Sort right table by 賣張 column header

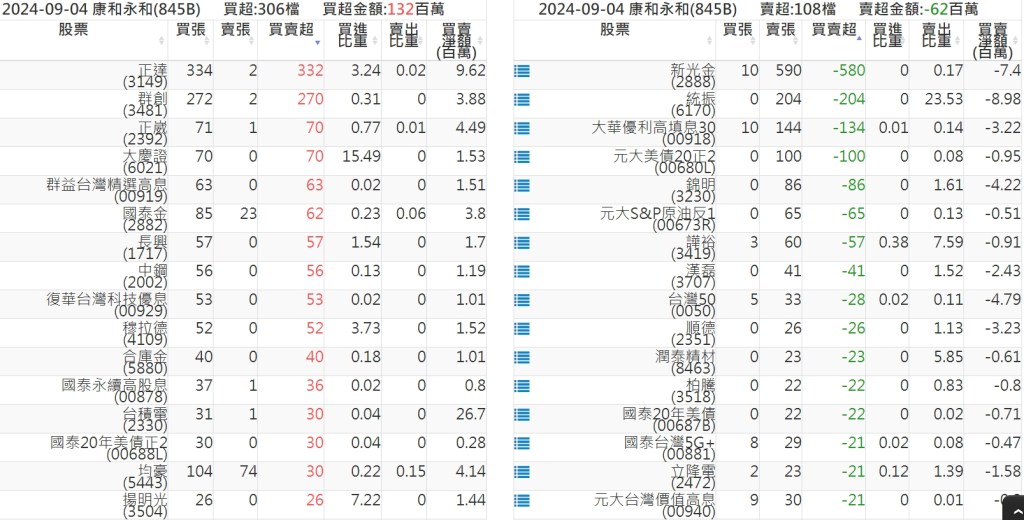779,30
